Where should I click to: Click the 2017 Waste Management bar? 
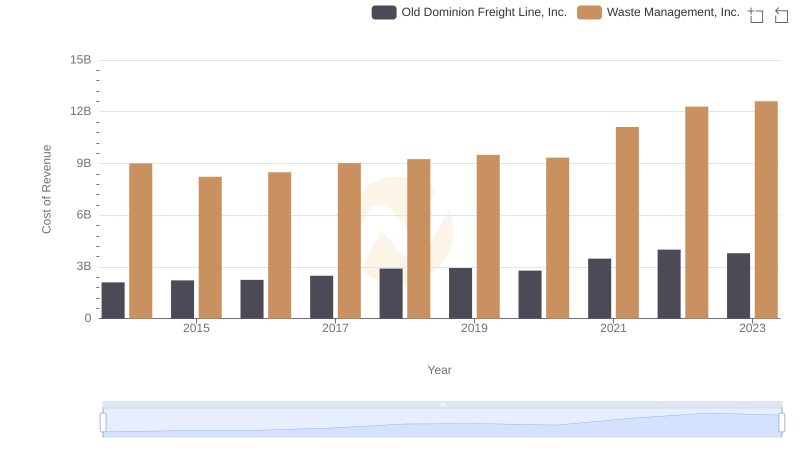point(349,241)
